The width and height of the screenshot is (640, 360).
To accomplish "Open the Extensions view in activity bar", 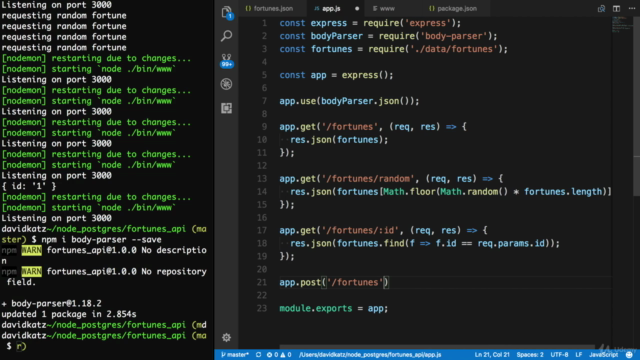I will (227, 108).
